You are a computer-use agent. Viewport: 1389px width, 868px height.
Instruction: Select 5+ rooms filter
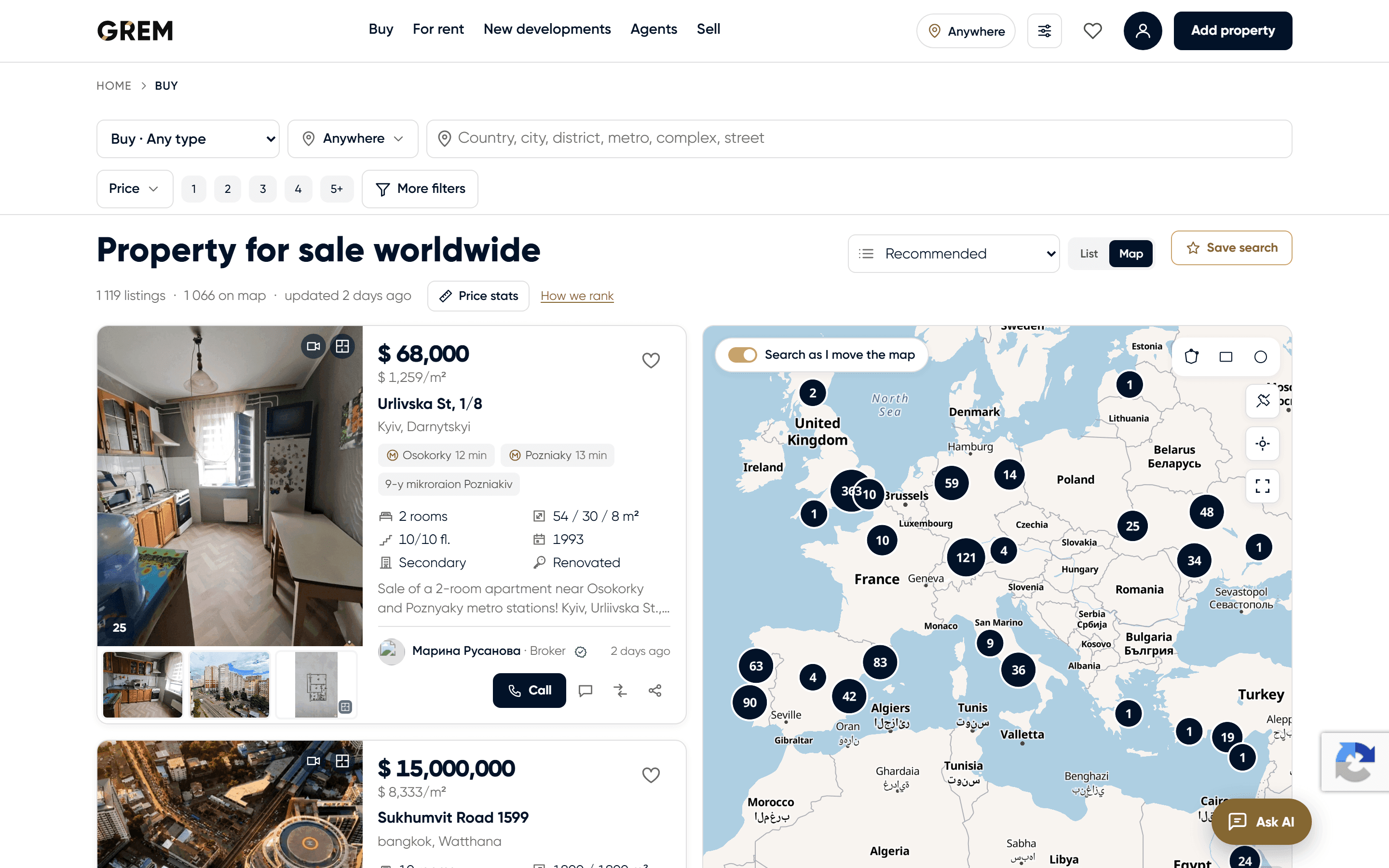[337, 189]
